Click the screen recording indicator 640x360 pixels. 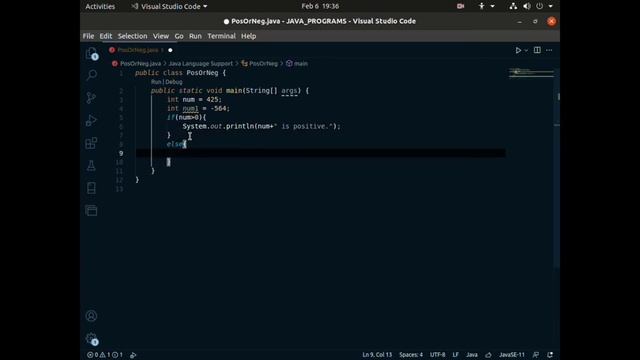pos(460,6)
